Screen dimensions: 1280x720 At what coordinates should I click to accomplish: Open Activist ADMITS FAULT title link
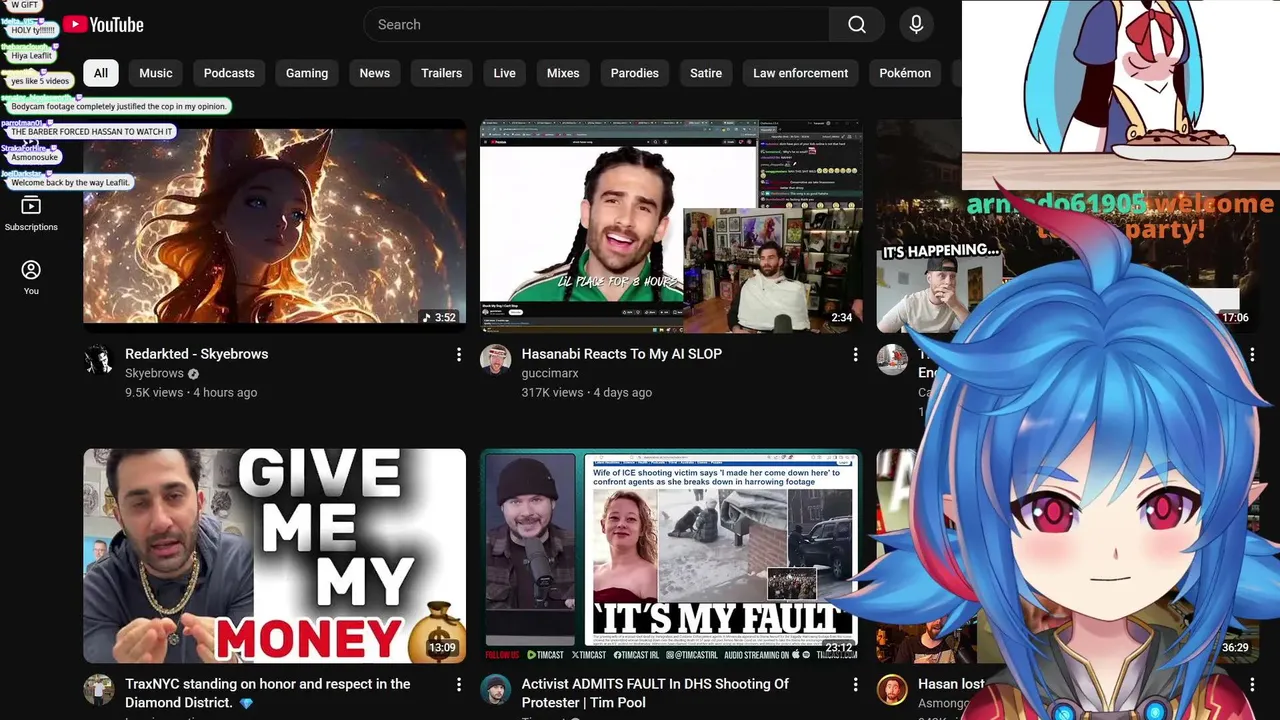click(x=655, y=693)
